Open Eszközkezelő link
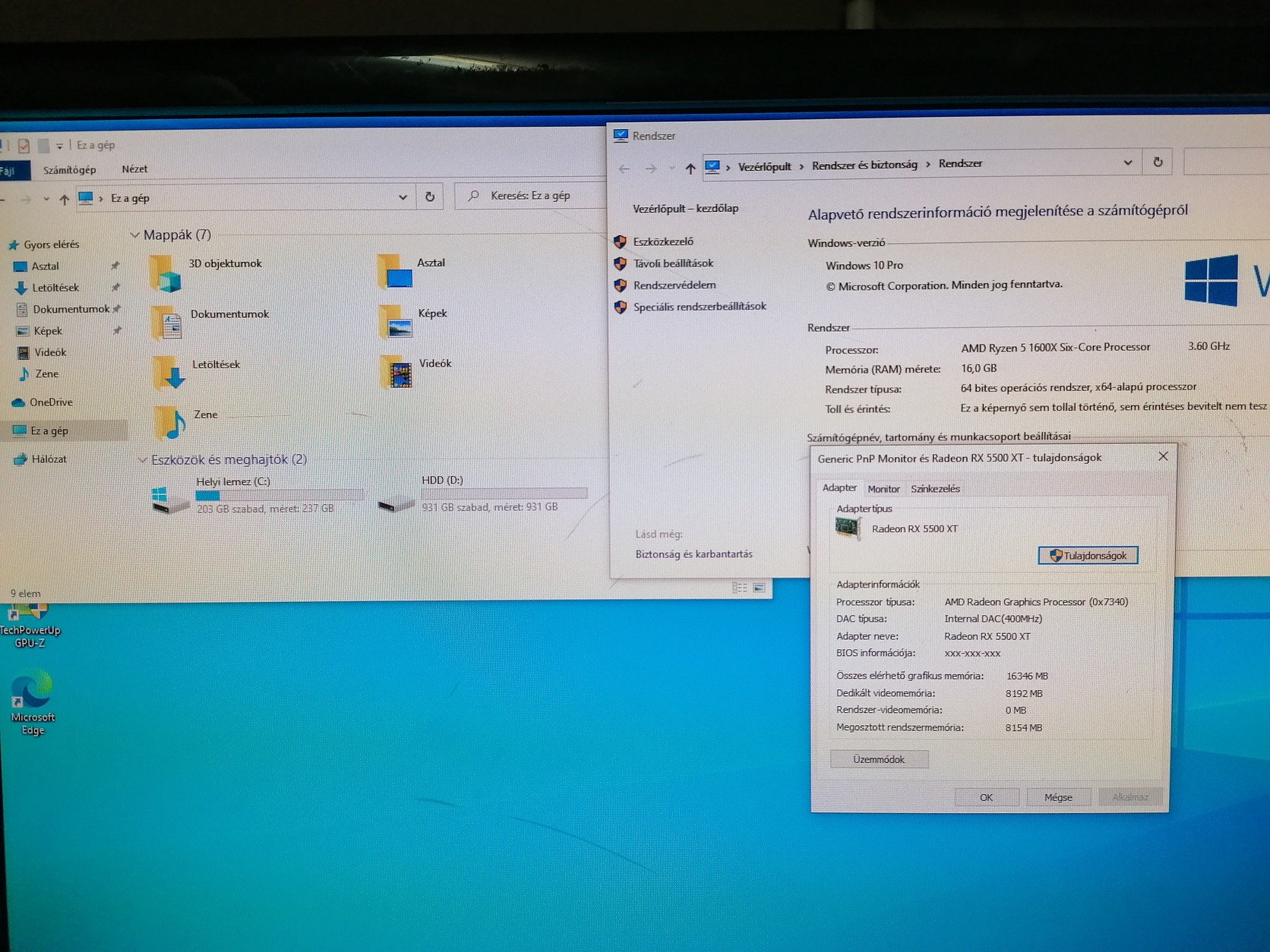Image resolution: width=1270 pixels, height=952 pixels. (663, 241)
